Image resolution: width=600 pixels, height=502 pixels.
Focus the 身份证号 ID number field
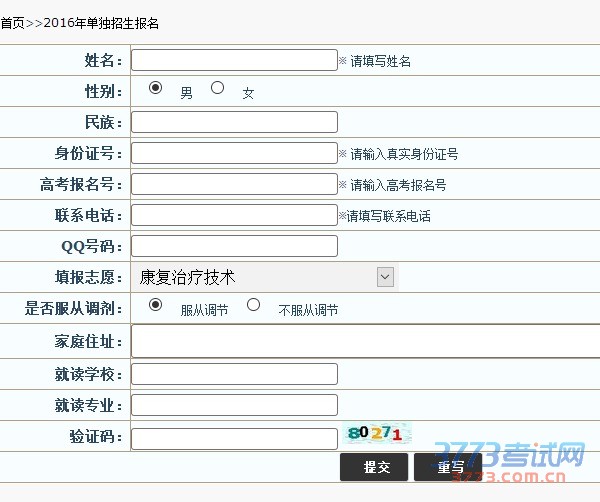pyautogui.click(x=234, y=153)
